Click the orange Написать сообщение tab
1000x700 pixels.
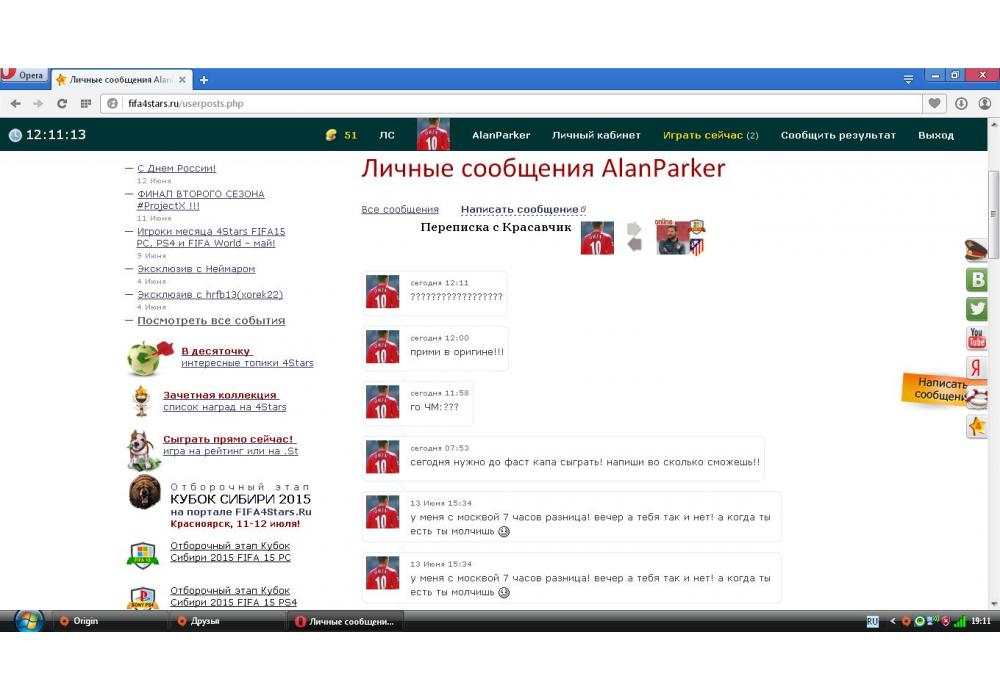pos(936,389)
